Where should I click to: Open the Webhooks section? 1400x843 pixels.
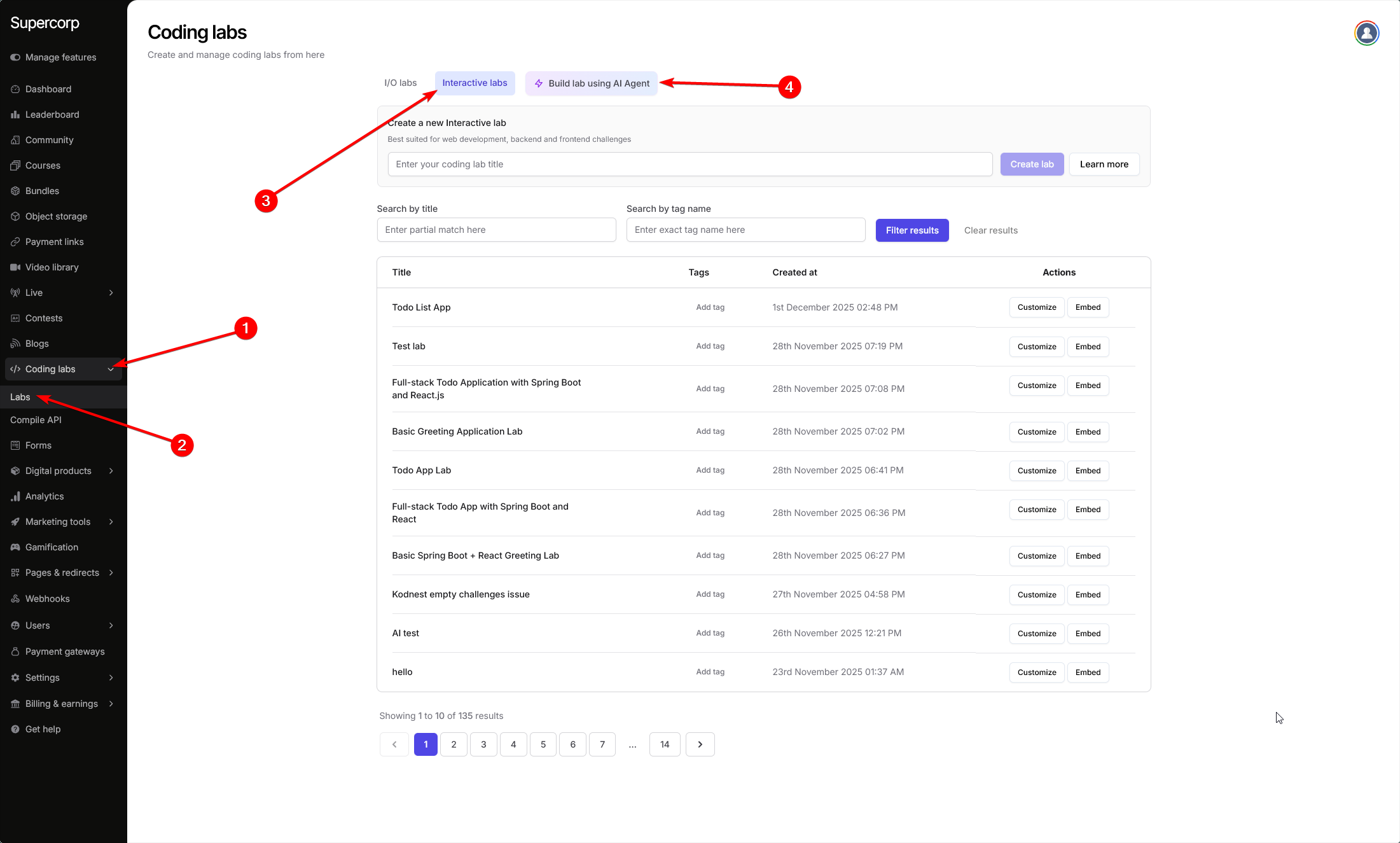[x=47, y=598]
